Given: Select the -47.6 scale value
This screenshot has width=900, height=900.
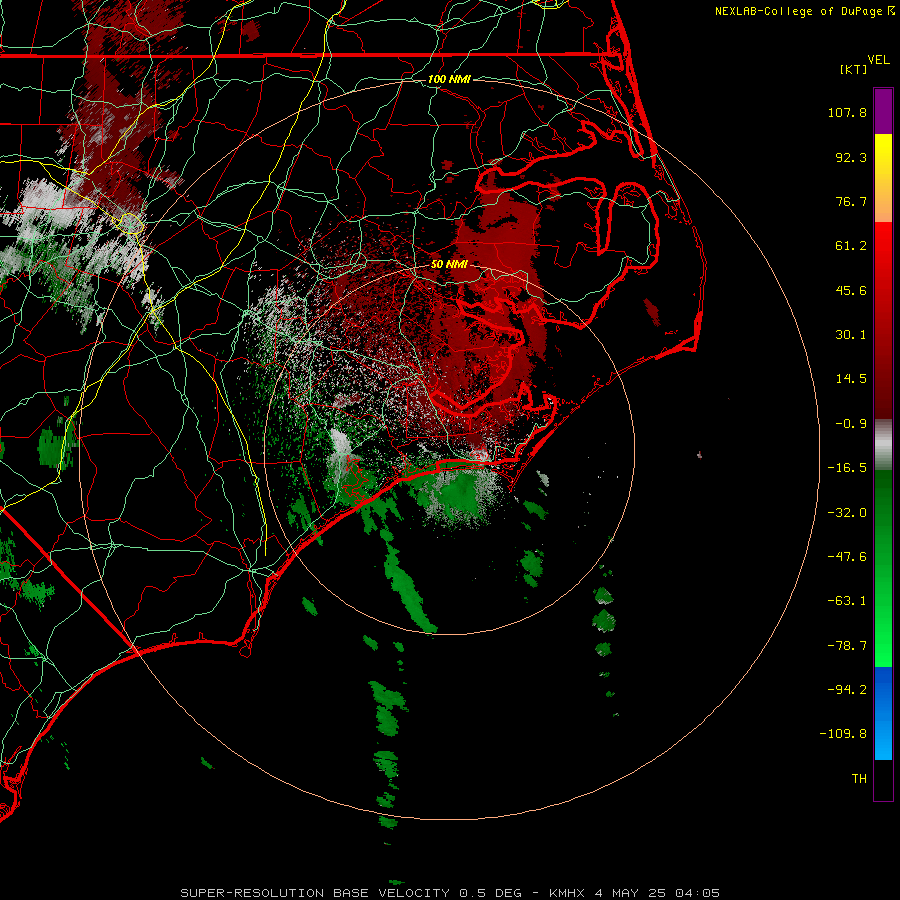Looking at the screenshot, I should click(847, 557).
